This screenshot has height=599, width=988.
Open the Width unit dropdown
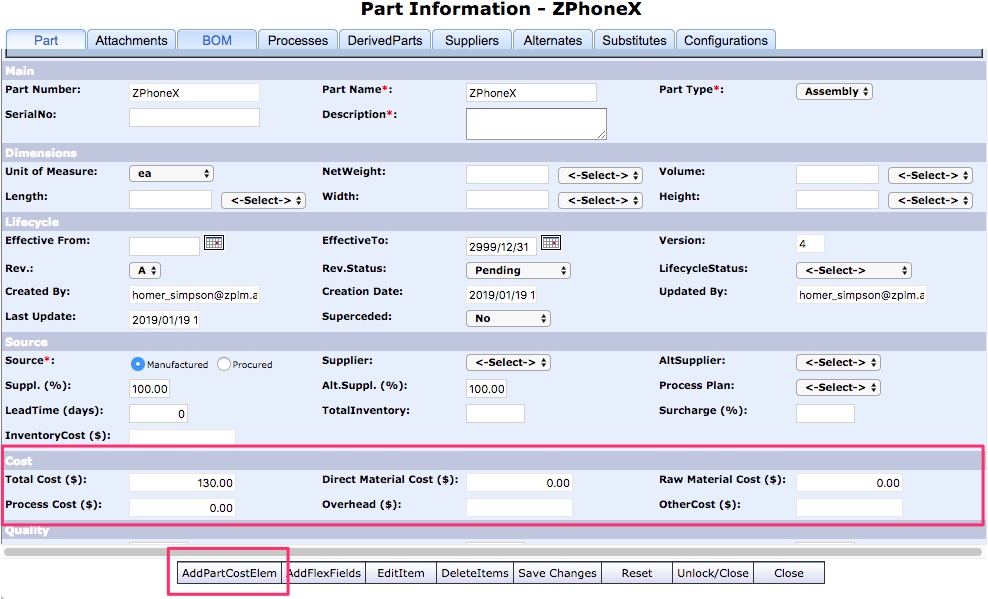600,200
